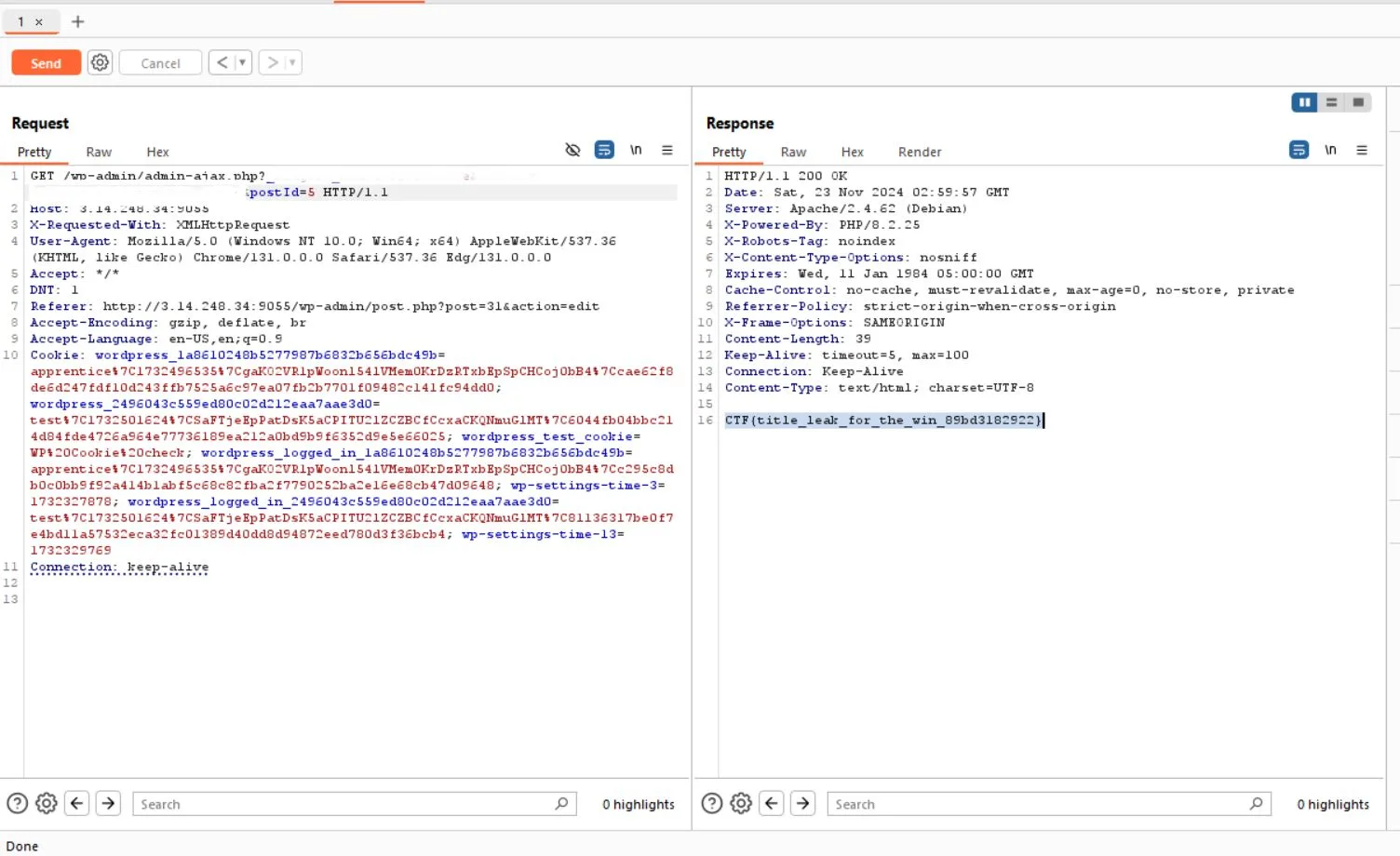Select side-by-side layout view icon
The width and height of the screenshot is (1400, 856).
pos(1304,102)
